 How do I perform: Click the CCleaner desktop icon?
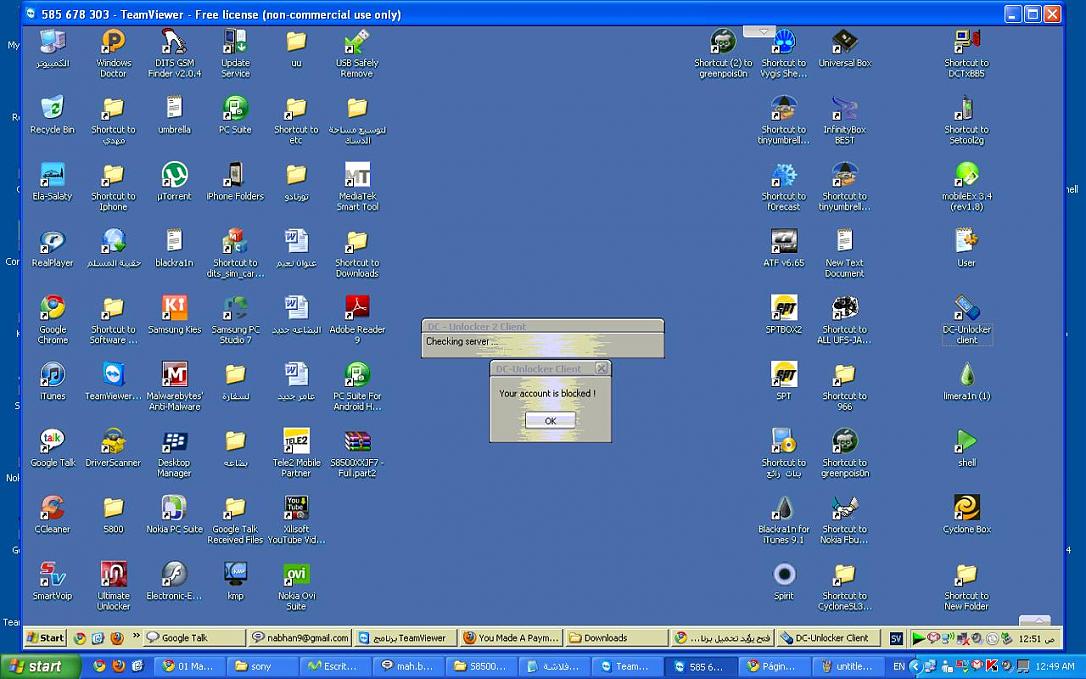[x=52, y=509]
